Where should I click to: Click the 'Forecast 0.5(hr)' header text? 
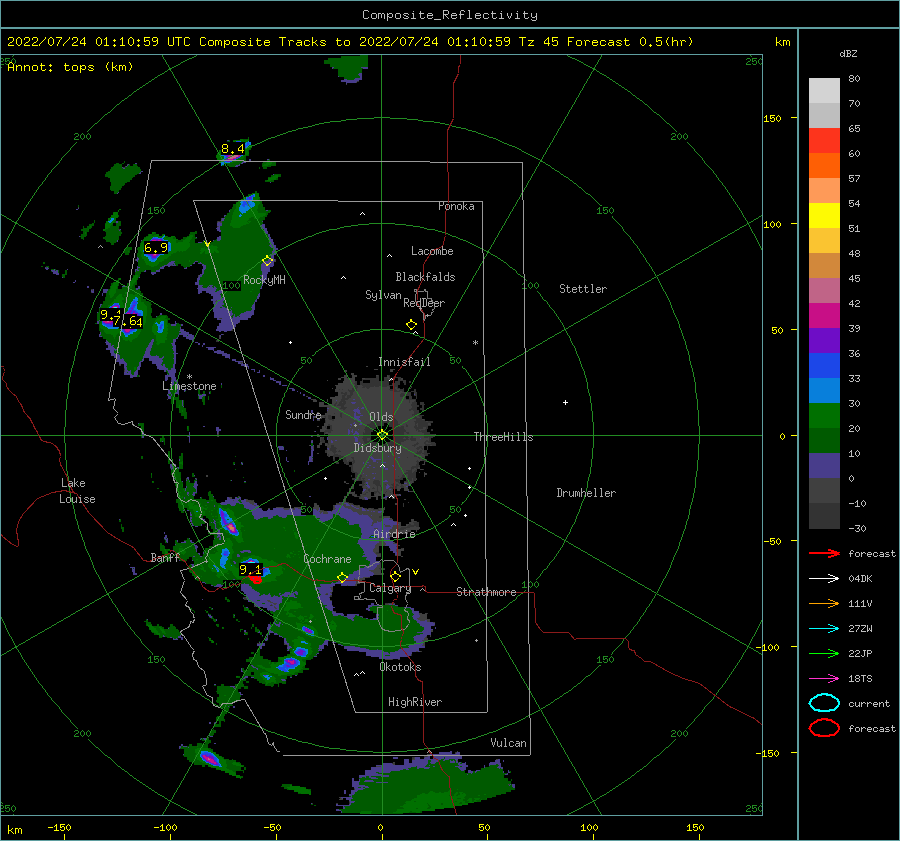[x=630, y=42]
